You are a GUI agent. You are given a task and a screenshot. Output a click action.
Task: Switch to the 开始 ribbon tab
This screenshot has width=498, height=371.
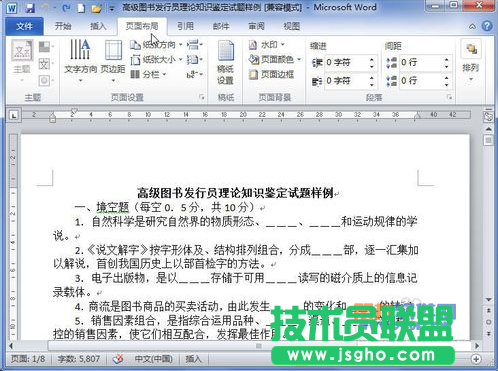click(x=63, y=26)
